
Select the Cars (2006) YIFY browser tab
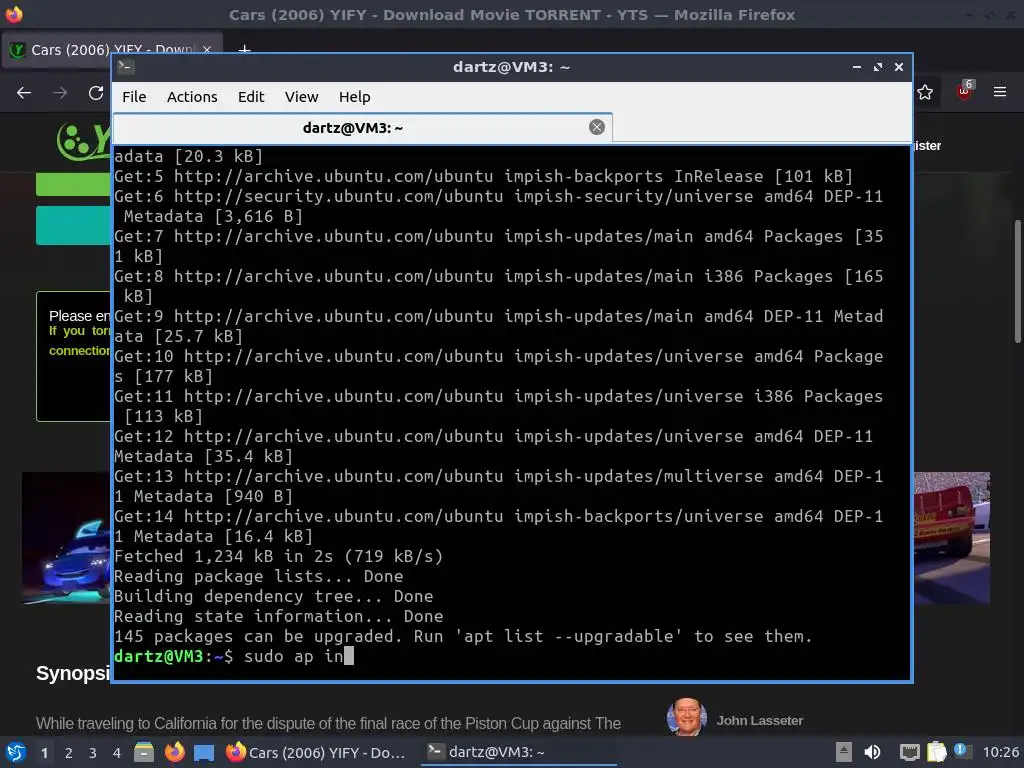[112, 50]
